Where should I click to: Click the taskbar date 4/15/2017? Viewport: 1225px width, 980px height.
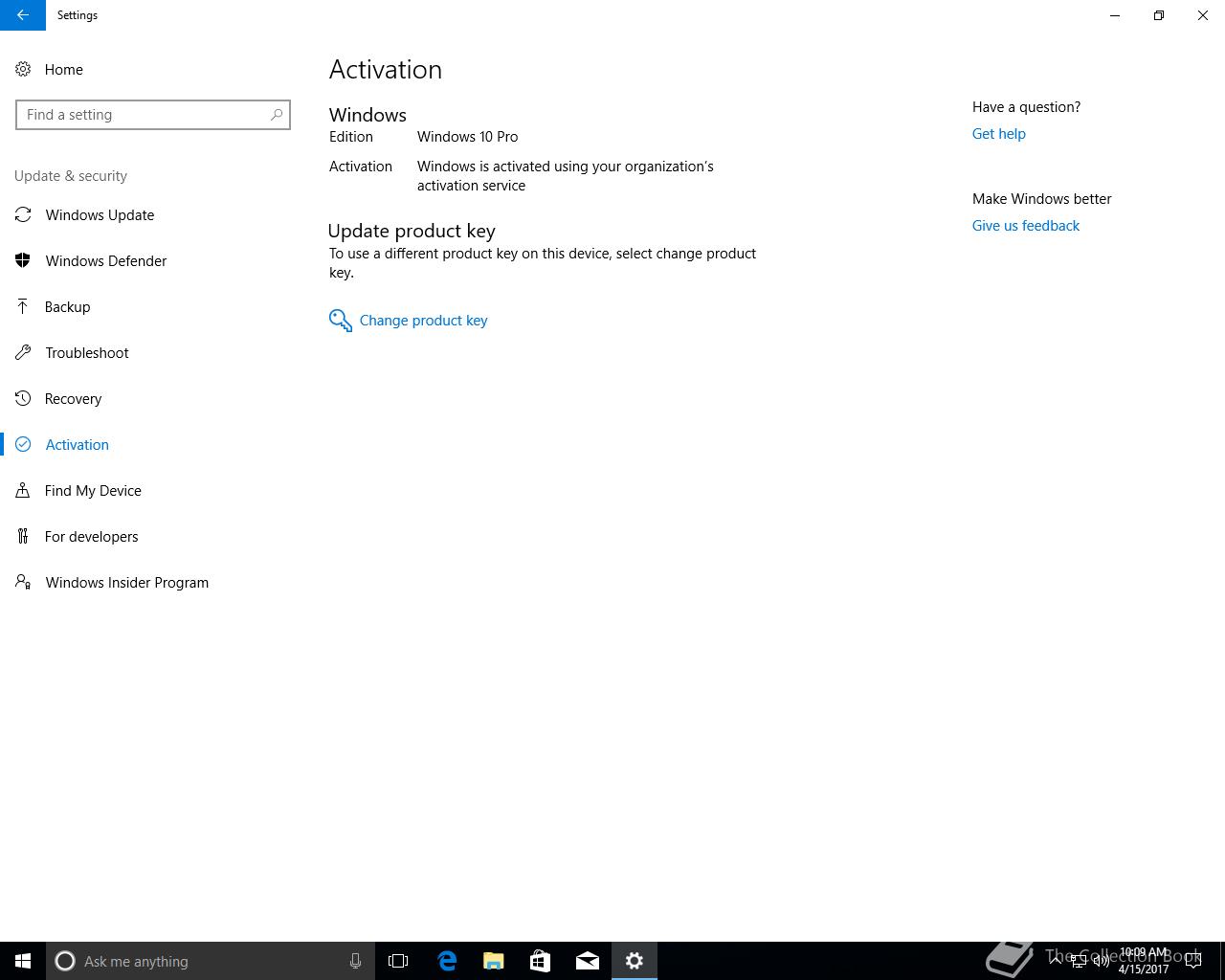click(x=1143, y=969)
